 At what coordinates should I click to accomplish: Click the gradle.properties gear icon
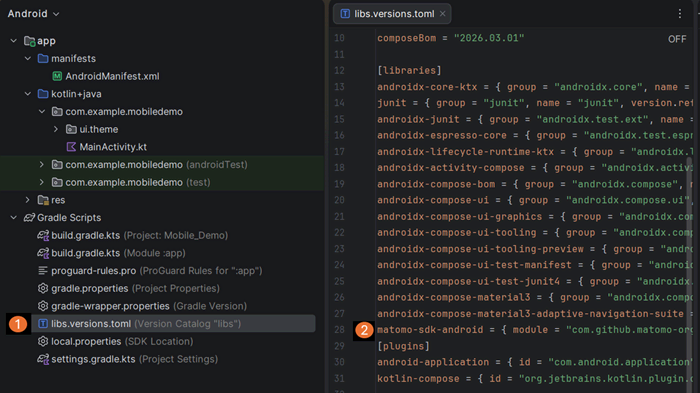[x=43, y=288]
